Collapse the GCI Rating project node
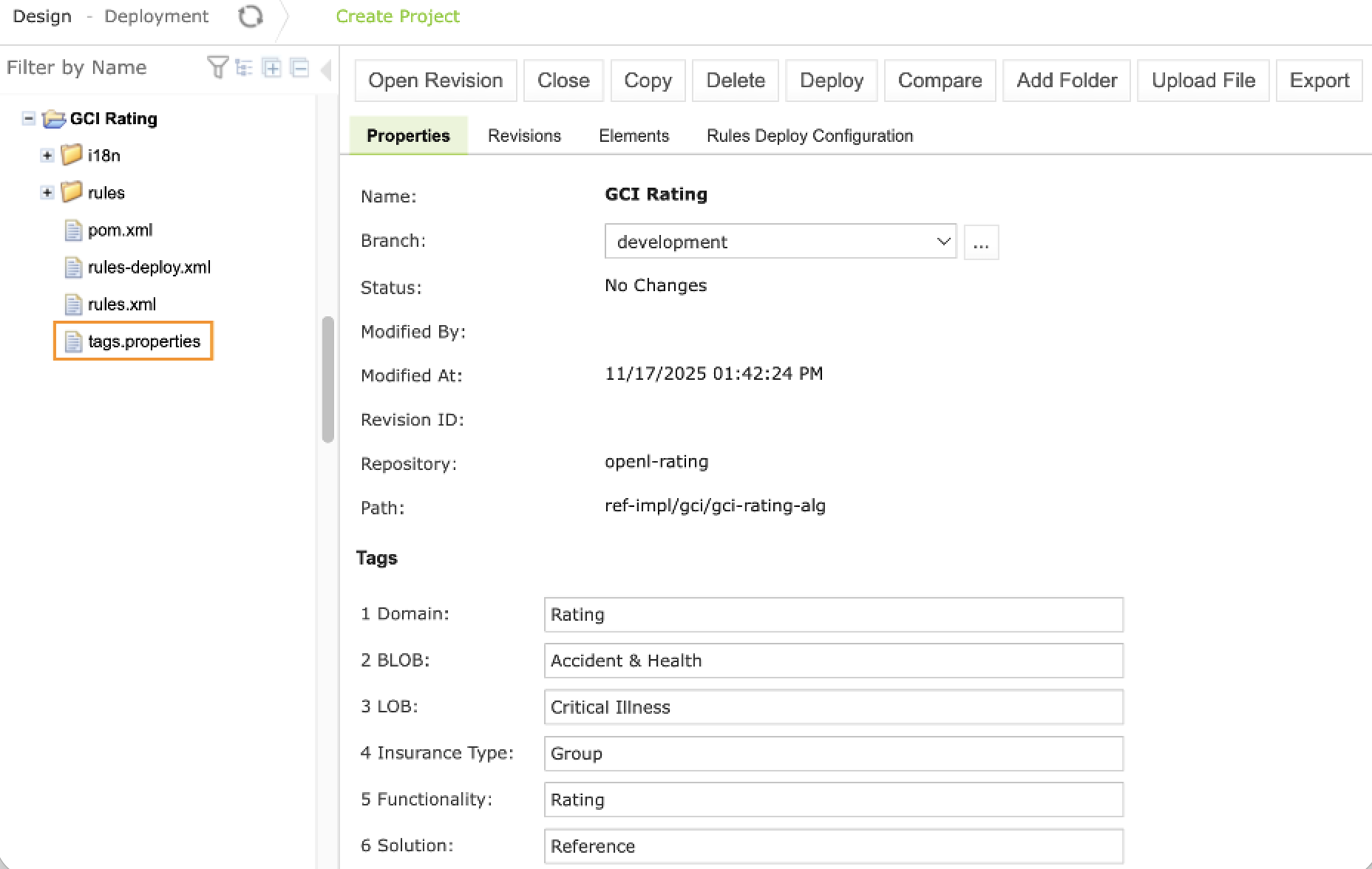 (x=29, y=118)
